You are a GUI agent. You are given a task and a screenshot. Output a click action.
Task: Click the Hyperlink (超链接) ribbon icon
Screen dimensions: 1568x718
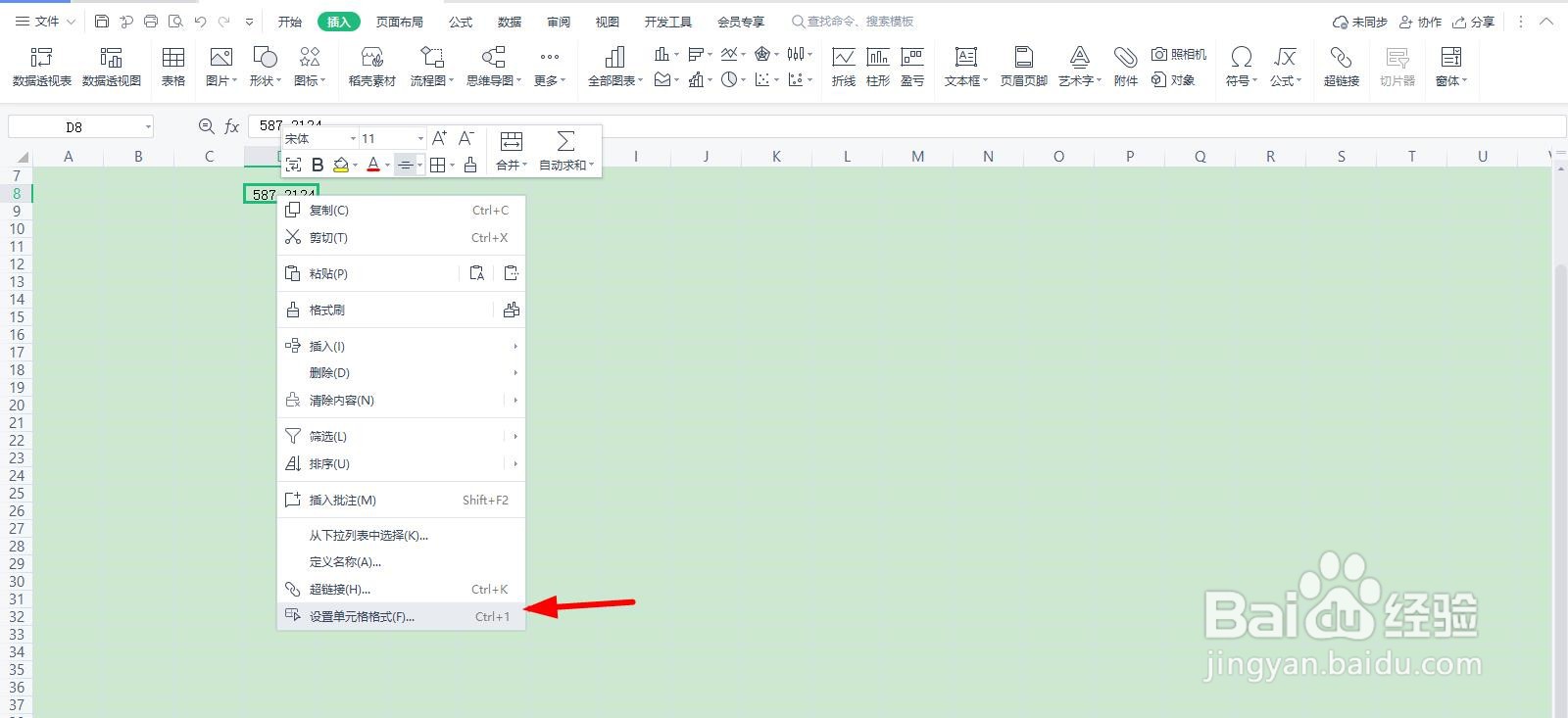pos(1342,67)
